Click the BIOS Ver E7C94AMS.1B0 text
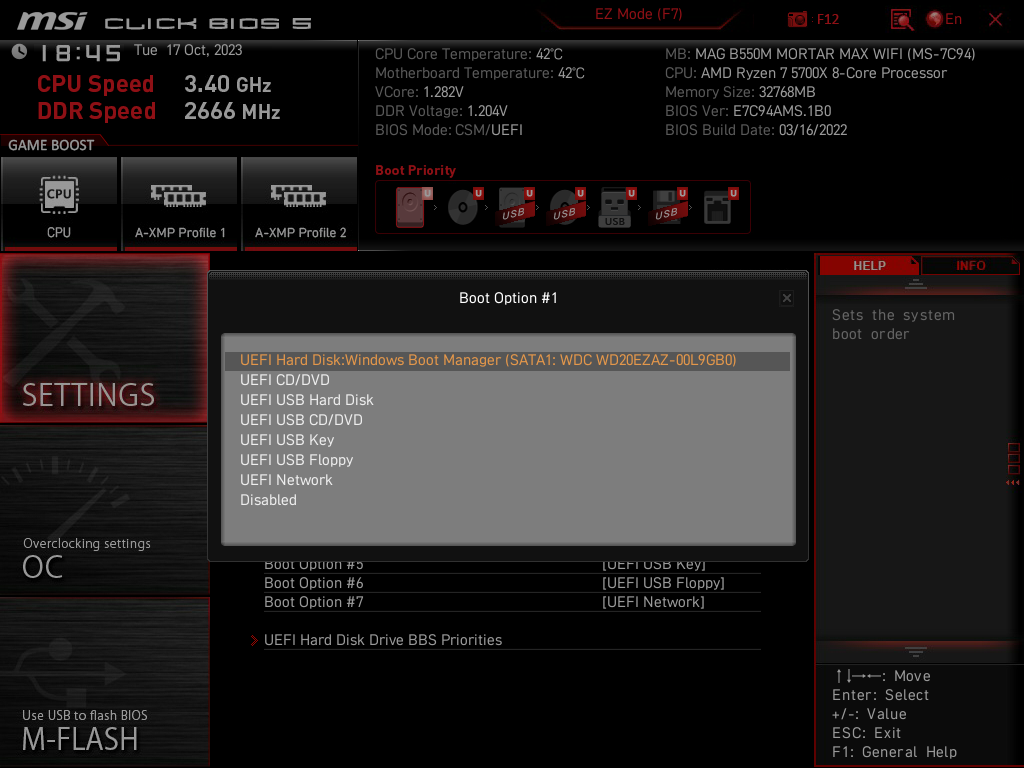The height and width of the screenshot is (768, 1024). pos(748,111)
